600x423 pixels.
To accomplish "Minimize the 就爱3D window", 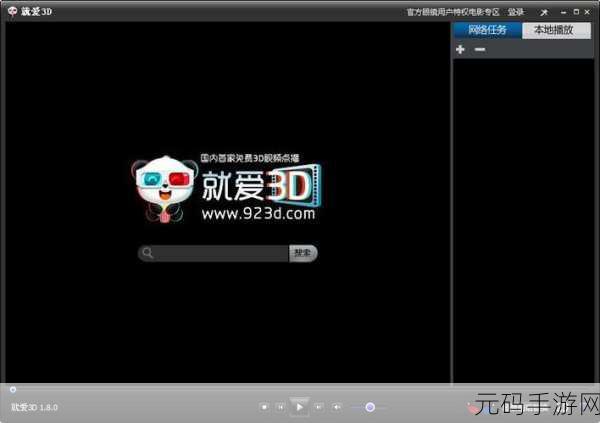I will (x=563, y=12).
